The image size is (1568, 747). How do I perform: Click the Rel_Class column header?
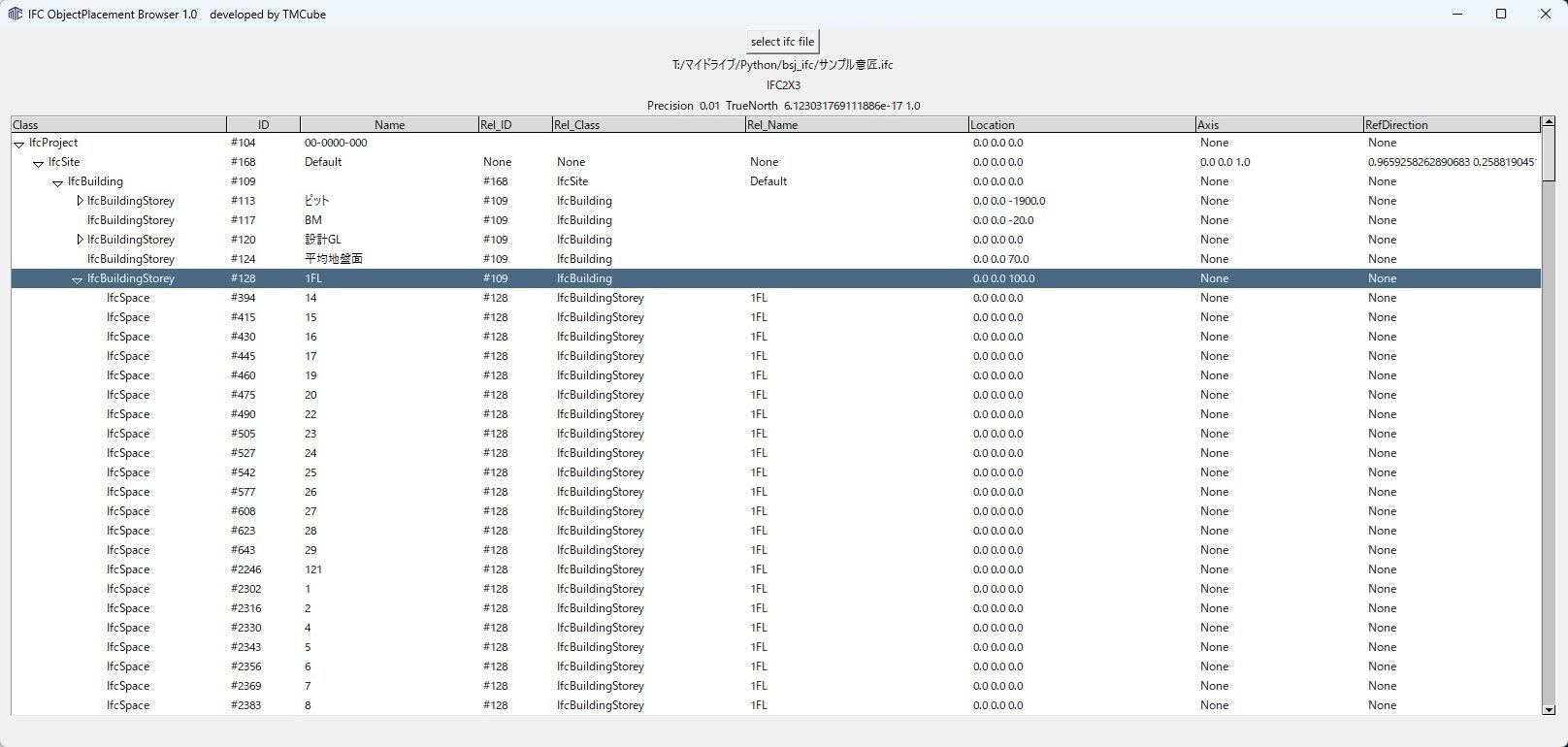(x=646, y=124)
